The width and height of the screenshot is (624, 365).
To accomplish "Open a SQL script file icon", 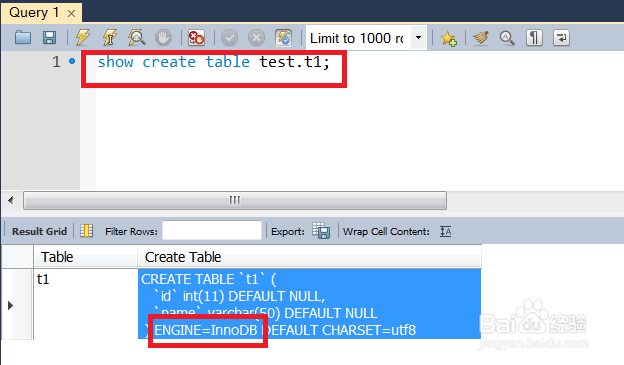I will pyautogui.click(x=23, y=38).
